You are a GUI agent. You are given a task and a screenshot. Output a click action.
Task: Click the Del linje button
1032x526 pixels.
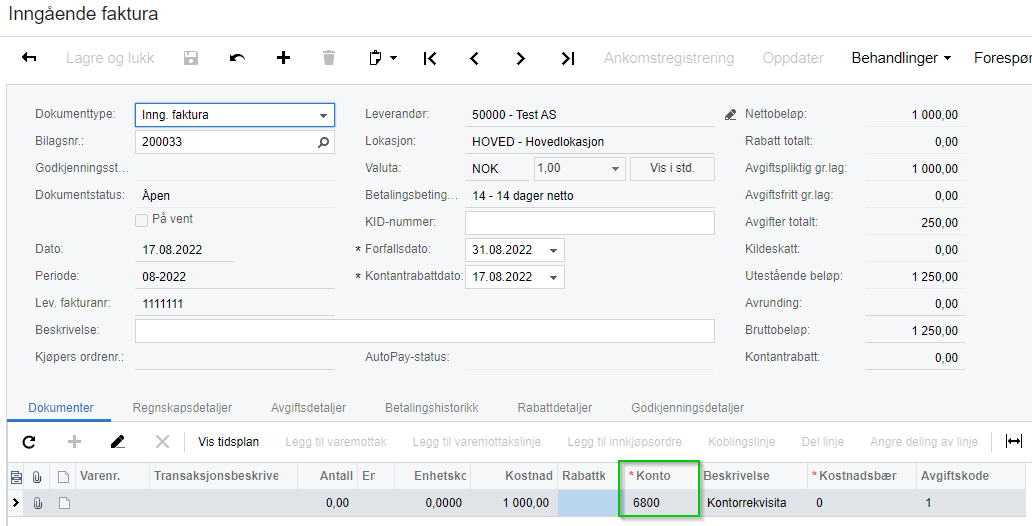coord(823,442)
